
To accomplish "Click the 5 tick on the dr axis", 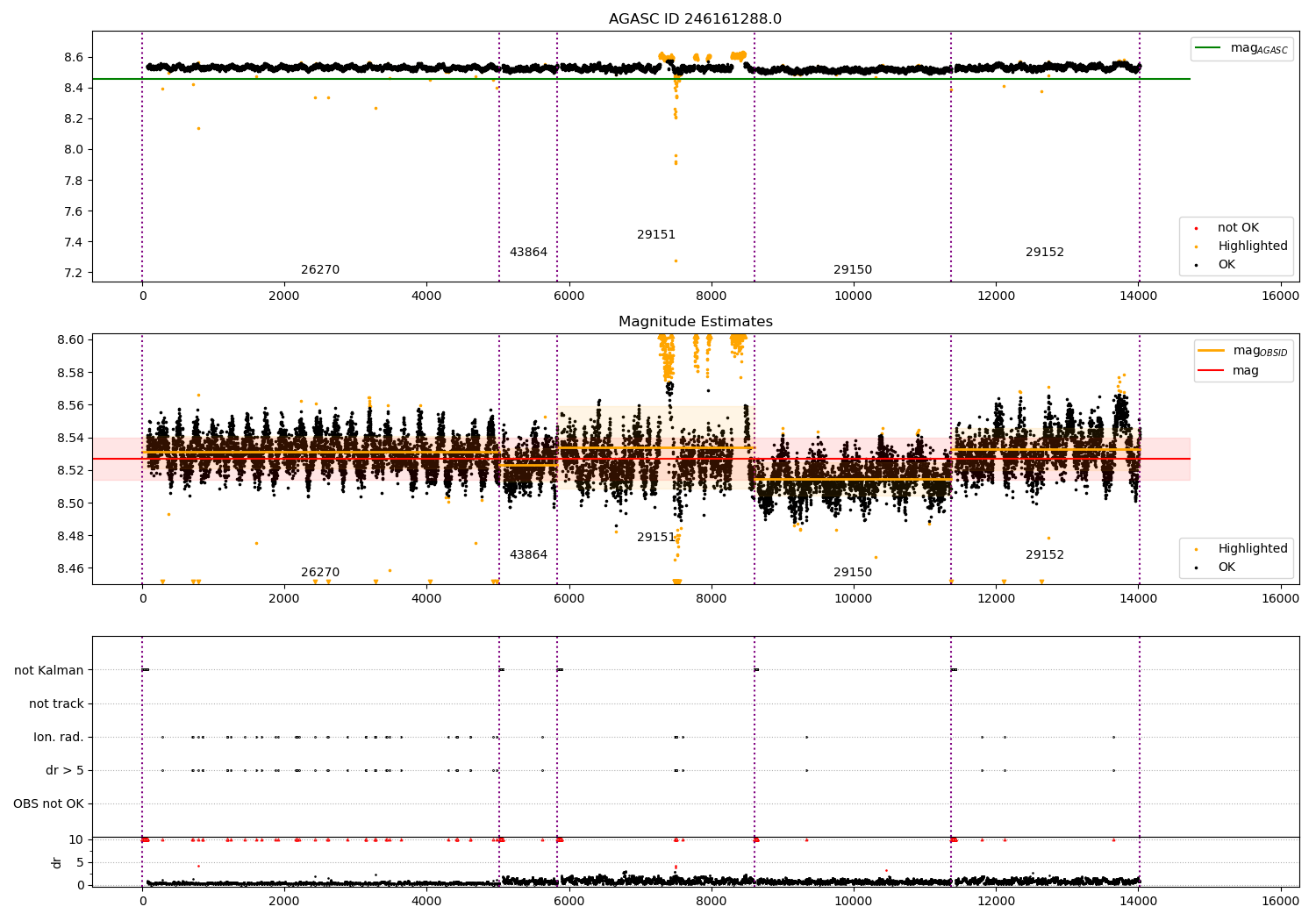I will [x=81, y=863].
